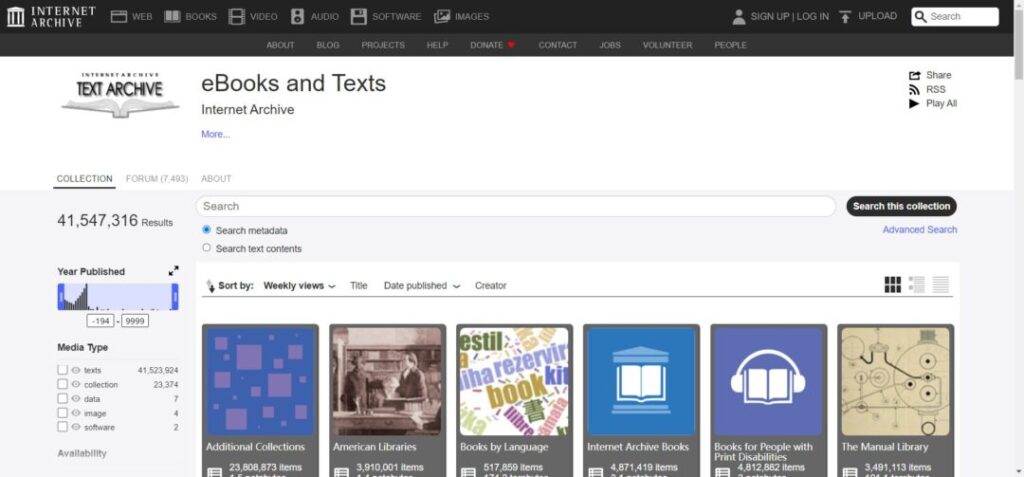Viewport: 1024px width, 477px height.
Task: Click Search this collection button
Action: [x=901, y=206]
